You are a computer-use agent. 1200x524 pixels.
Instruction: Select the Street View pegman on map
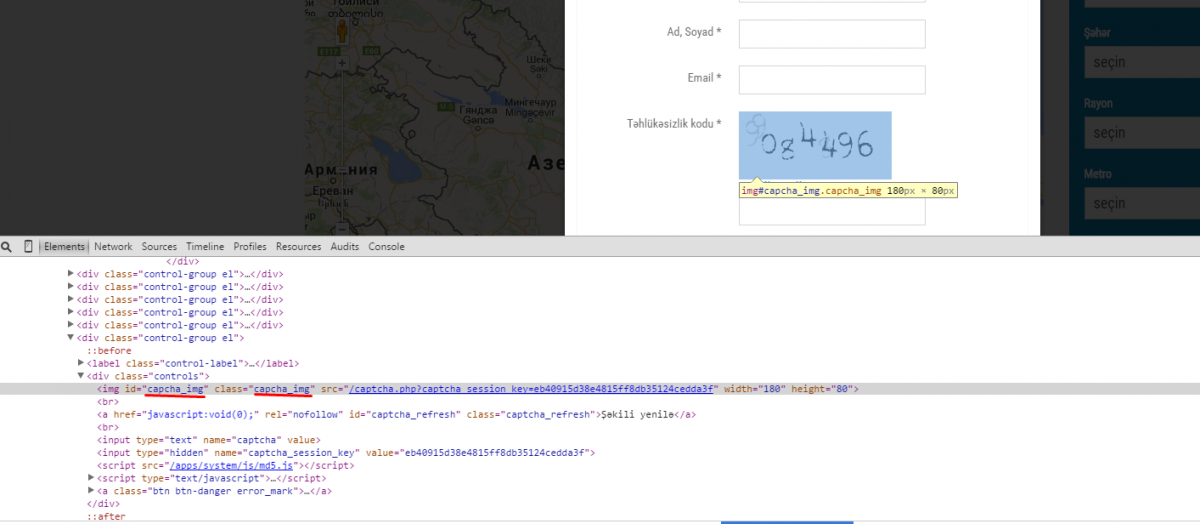pyautogui.click(x=343, y=29)
